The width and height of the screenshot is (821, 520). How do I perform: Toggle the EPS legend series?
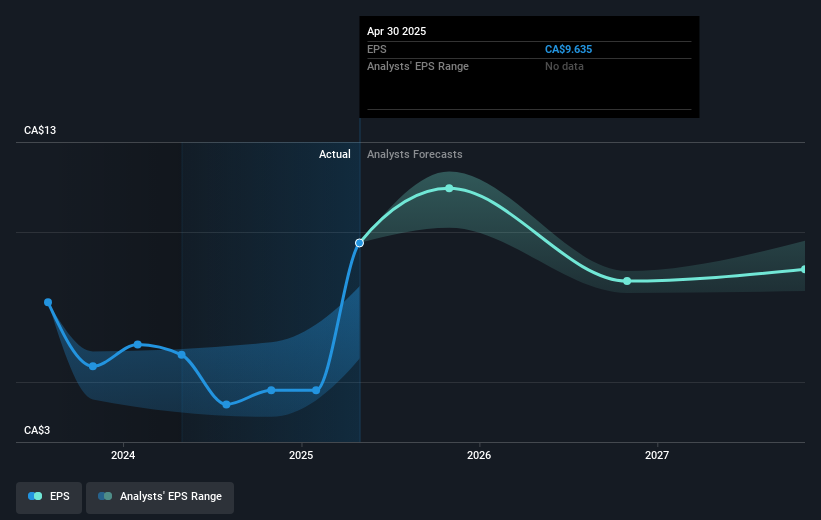[x=49, y=497]
